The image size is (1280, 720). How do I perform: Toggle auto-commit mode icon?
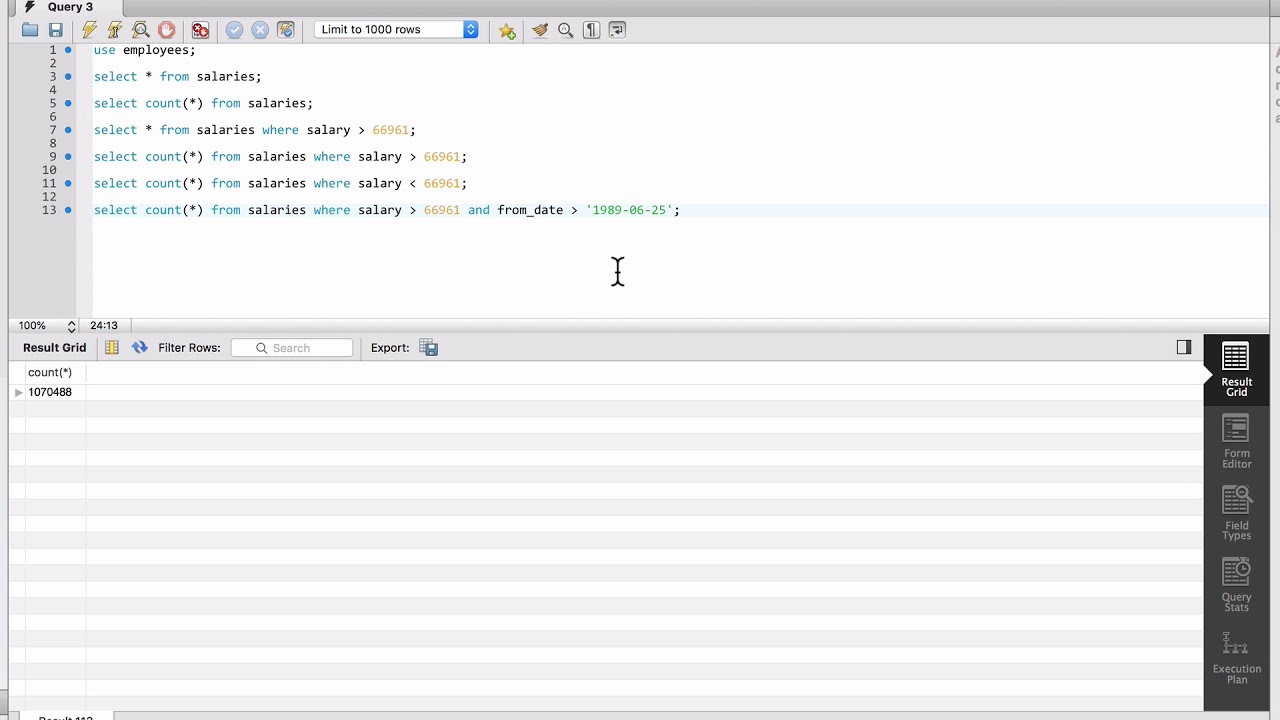286,30
